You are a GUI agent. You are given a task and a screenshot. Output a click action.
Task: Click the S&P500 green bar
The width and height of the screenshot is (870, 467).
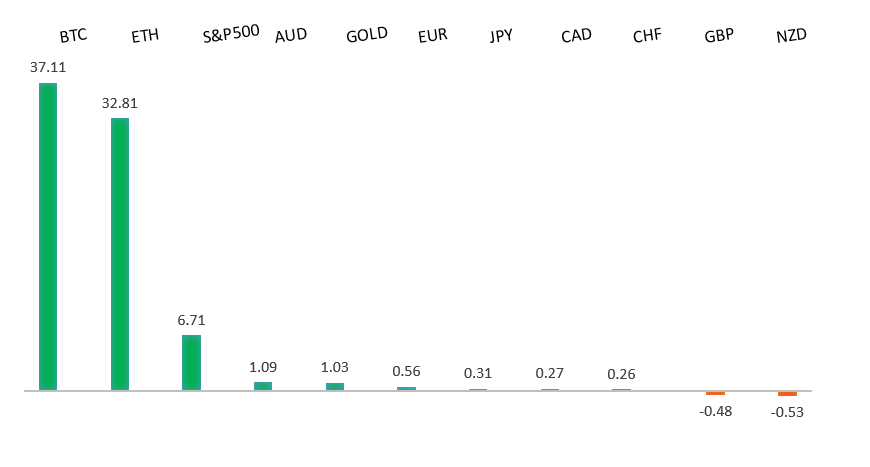tap(191, 362)
